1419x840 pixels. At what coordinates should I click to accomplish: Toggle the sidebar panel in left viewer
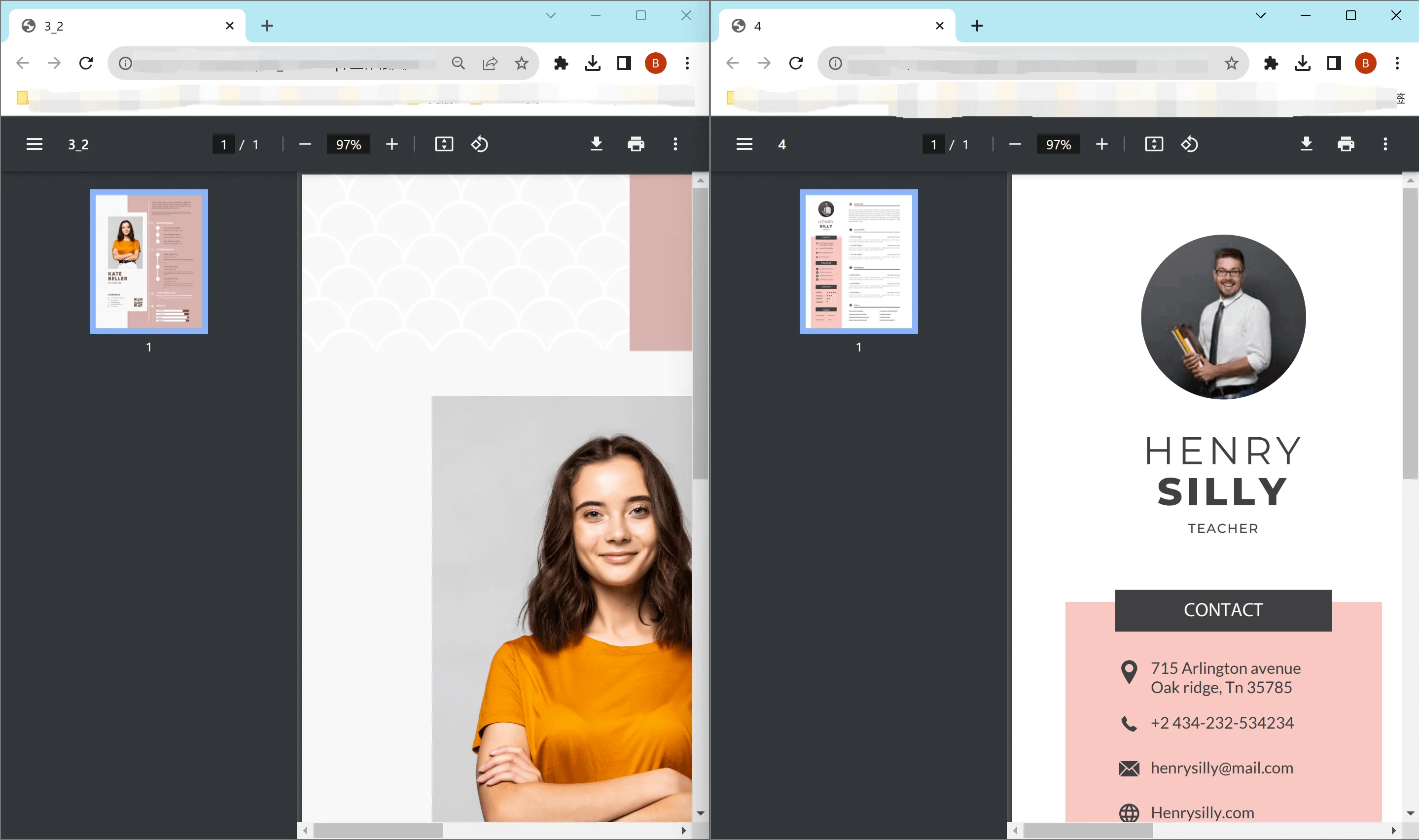click(x=35, y=144)
